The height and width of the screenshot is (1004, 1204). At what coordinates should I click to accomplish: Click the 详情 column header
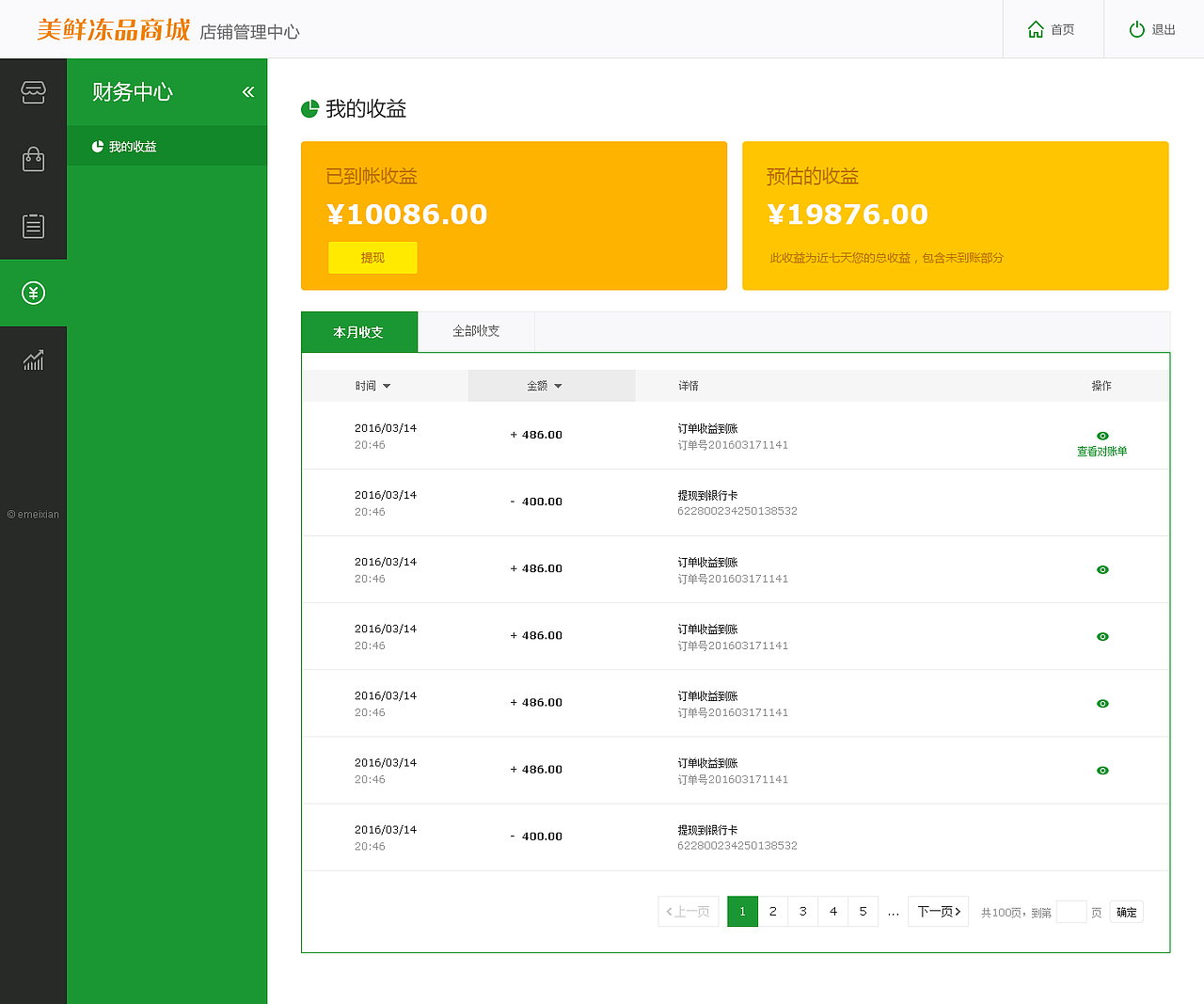689,386
